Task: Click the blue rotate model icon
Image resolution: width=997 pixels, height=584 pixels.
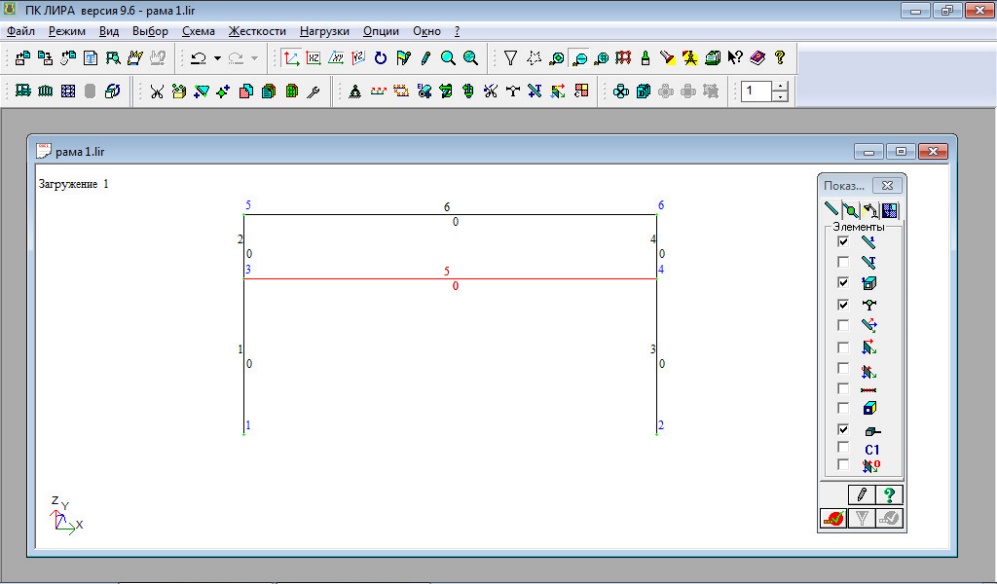Action: point(380,58)
